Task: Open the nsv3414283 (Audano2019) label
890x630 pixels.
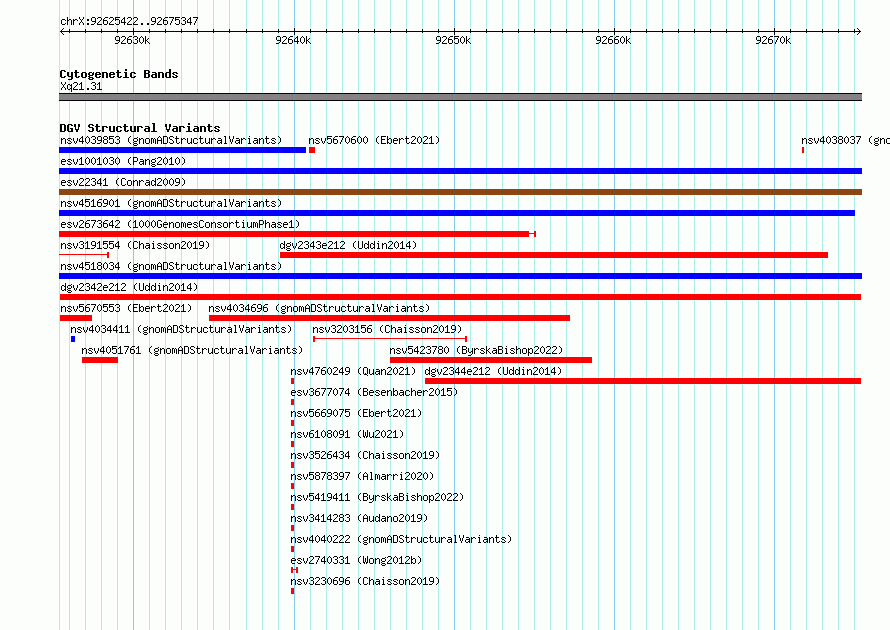Action: click(359, 518)
